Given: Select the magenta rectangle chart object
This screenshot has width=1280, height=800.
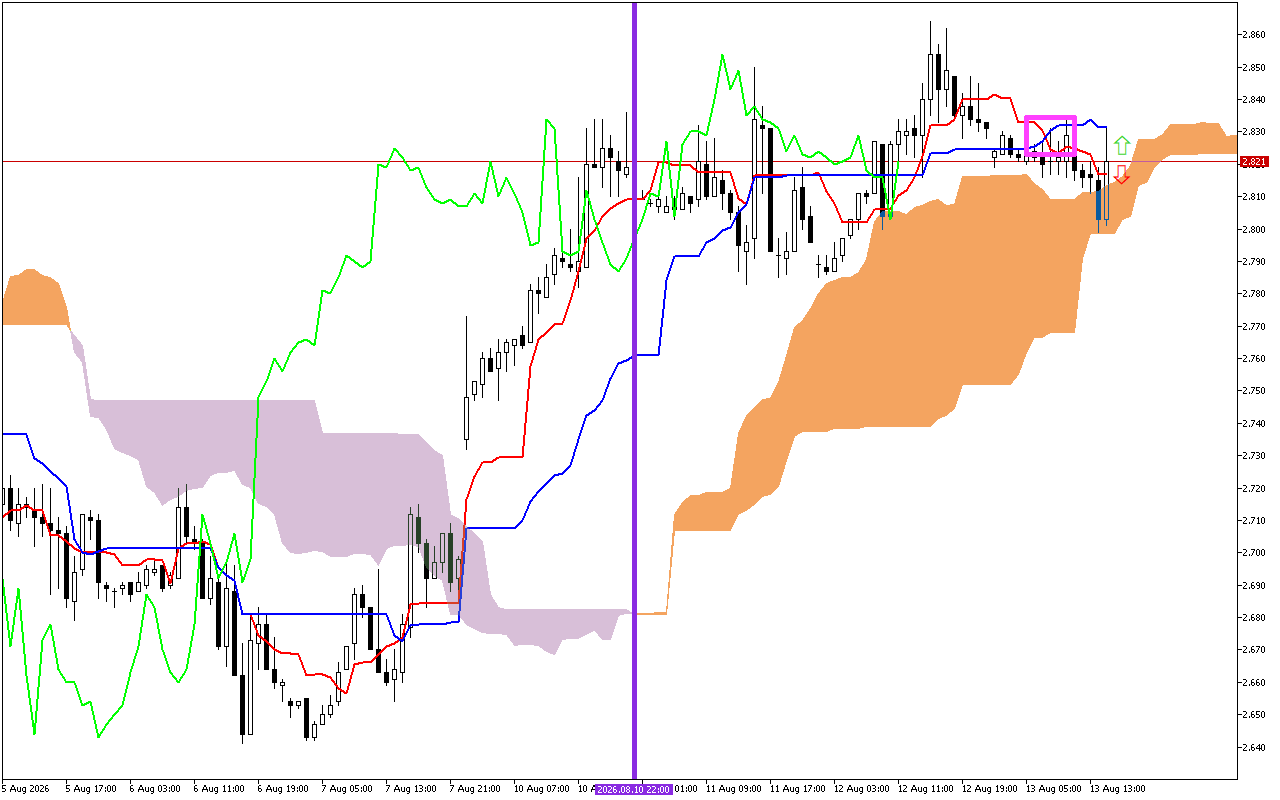Looking at the screenshot, I should [1050, 137].
